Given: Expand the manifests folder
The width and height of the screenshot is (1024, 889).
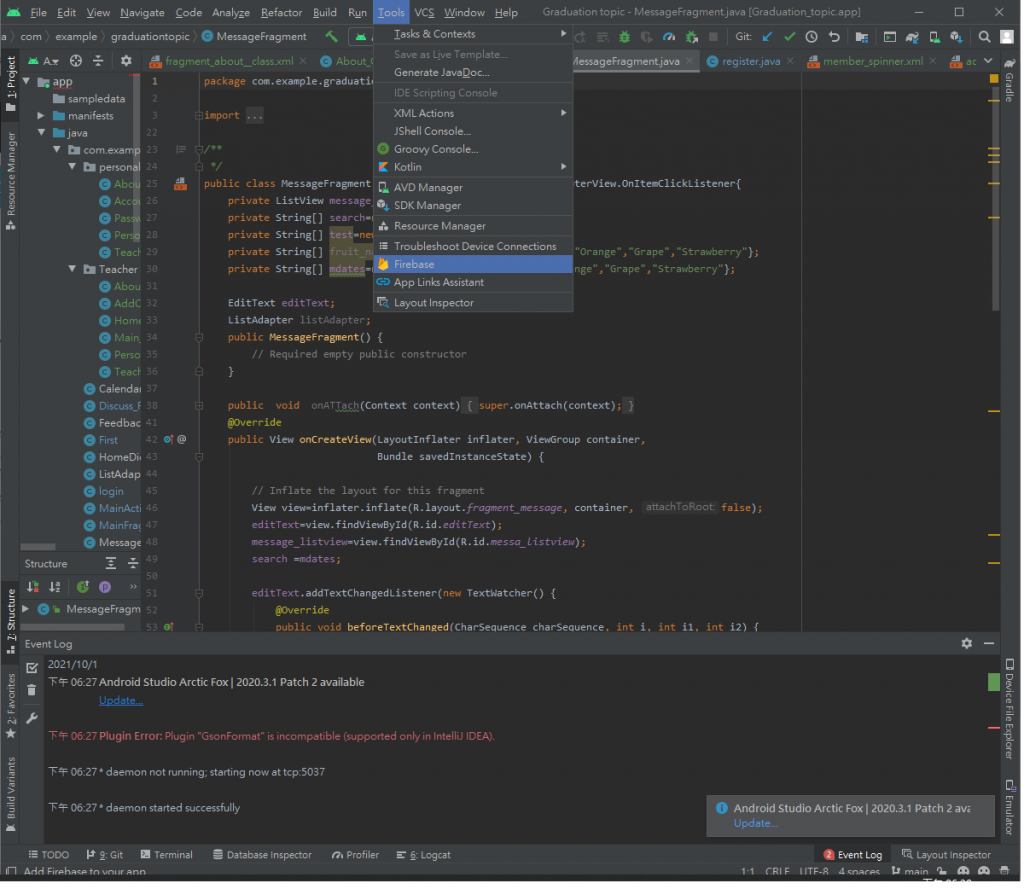Looking at the screenshot, I should pyautogui.click(x=42, y=116).
